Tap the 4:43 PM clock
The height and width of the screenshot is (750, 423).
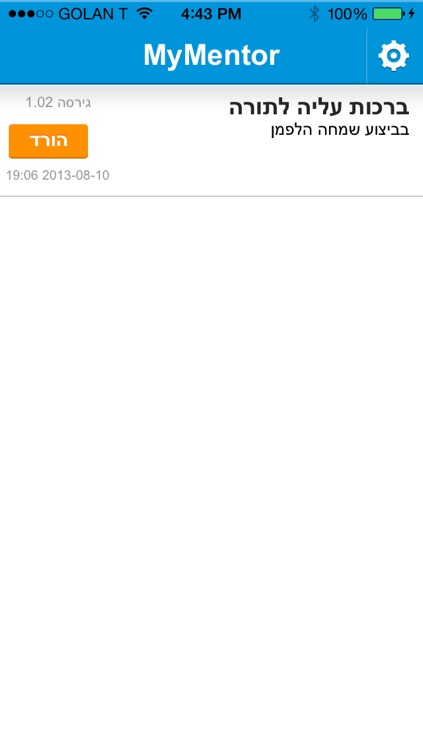click(x=211, y=14)
